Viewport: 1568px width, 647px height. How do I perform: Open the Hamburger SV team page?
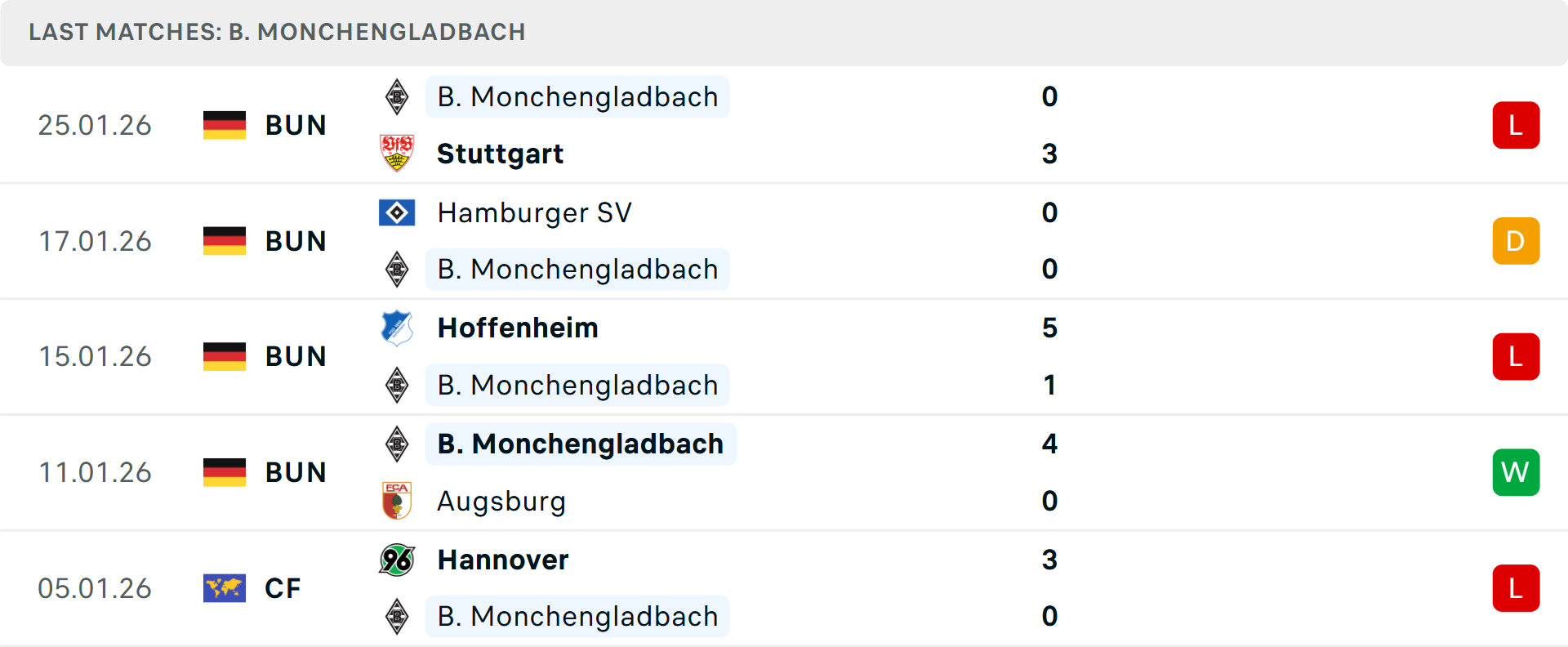(534, 212)
